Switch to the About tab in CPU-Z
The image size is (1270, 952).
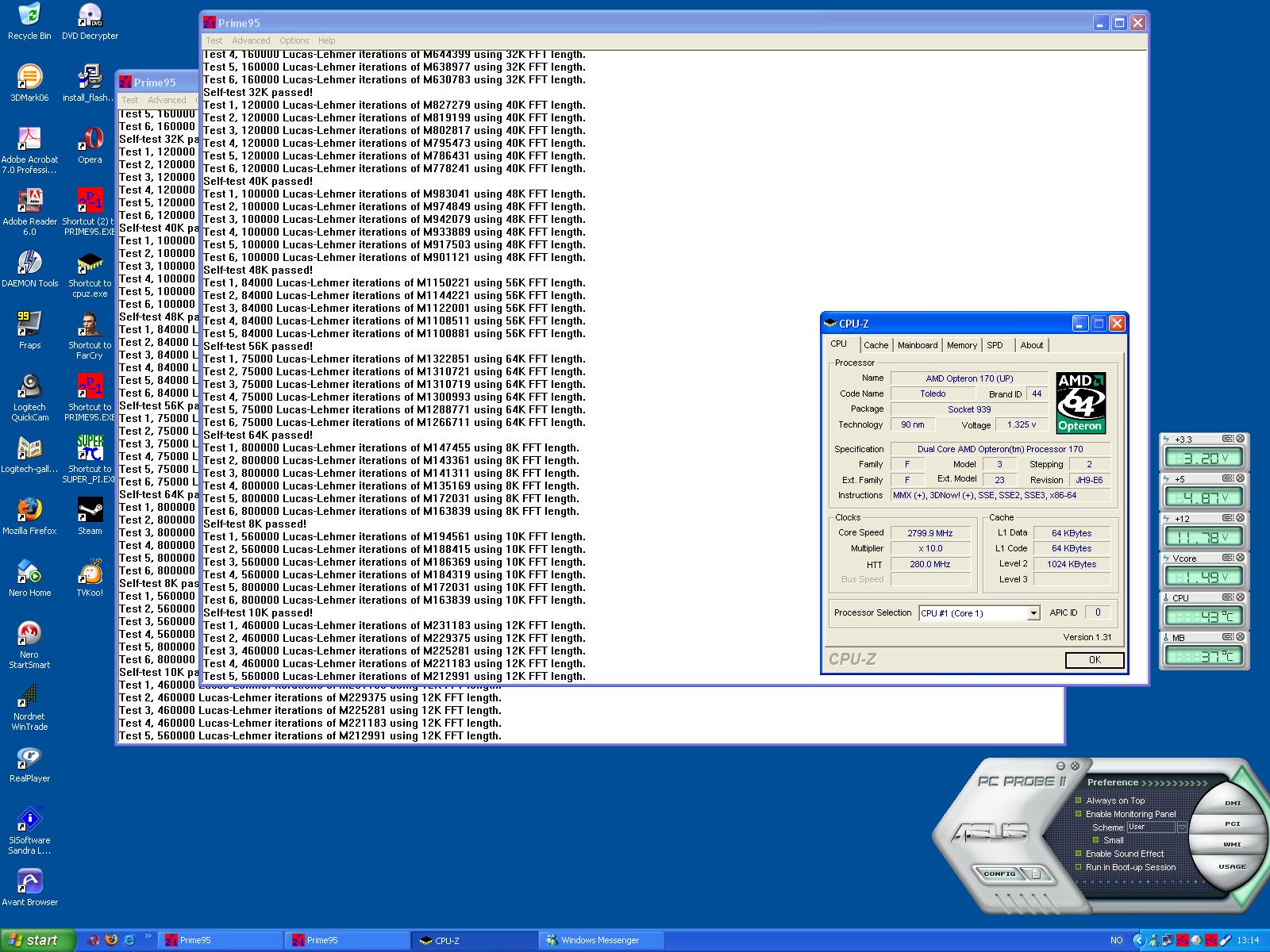pyautogui.click(x=1032, y=345)
